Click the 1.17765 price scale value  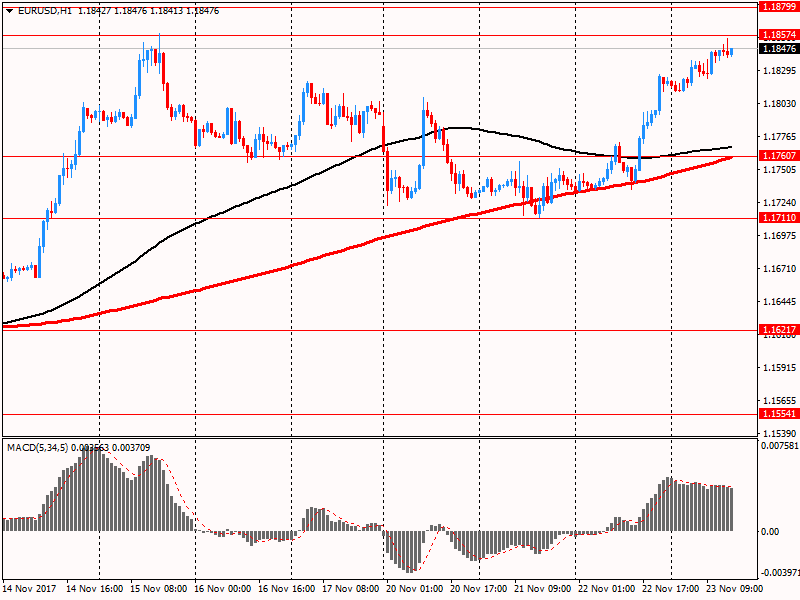pos(780,137)
